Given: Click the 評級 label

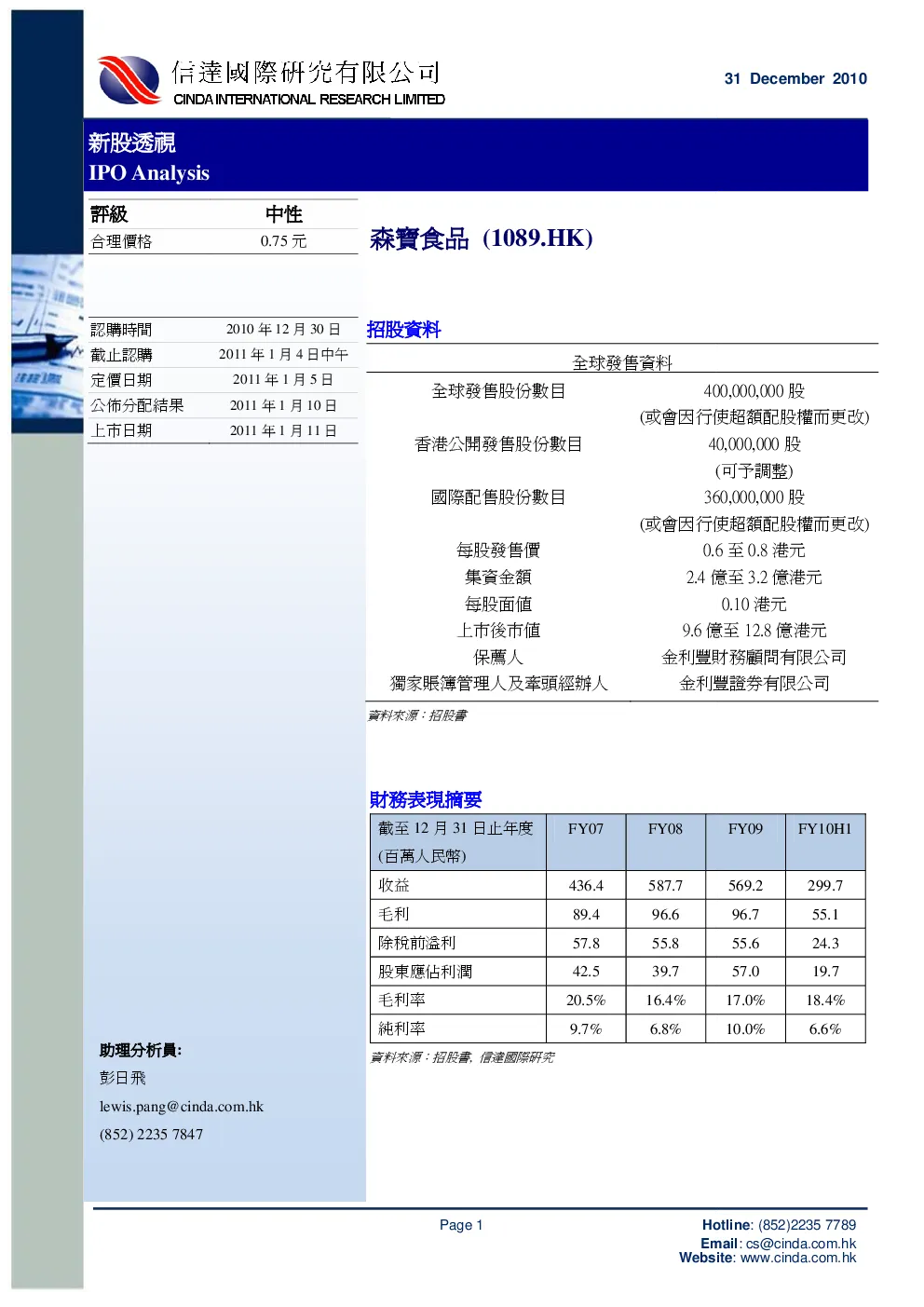Looking at the screenshot, I should 109,214.
